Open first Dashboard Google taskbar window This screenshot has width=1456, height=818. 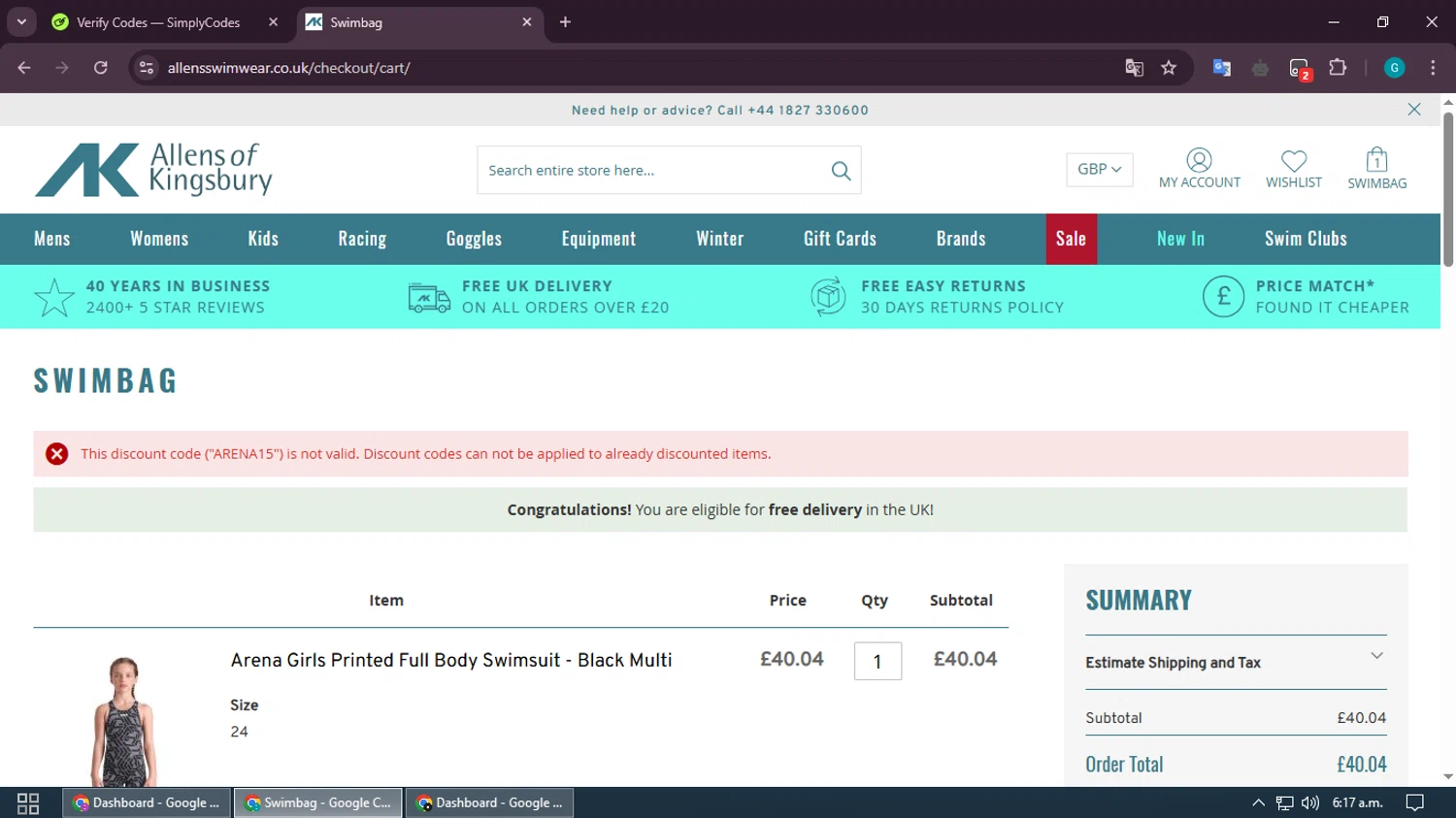click(x=147, y=802)
